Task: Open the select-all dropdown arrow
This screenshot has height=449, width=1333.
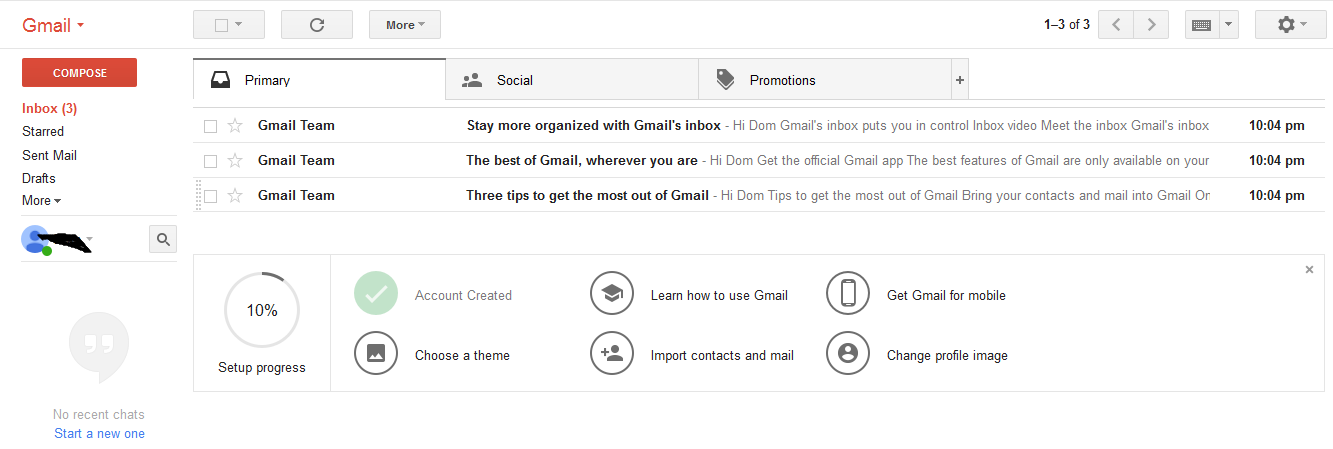Action: (240, 25)
